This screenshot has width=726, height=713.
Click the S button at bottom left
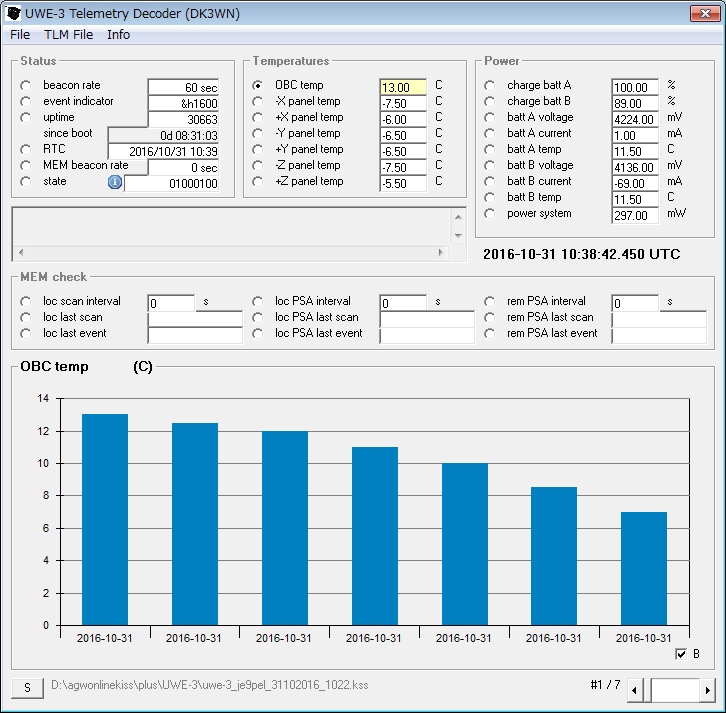click(x=27, y=688)
